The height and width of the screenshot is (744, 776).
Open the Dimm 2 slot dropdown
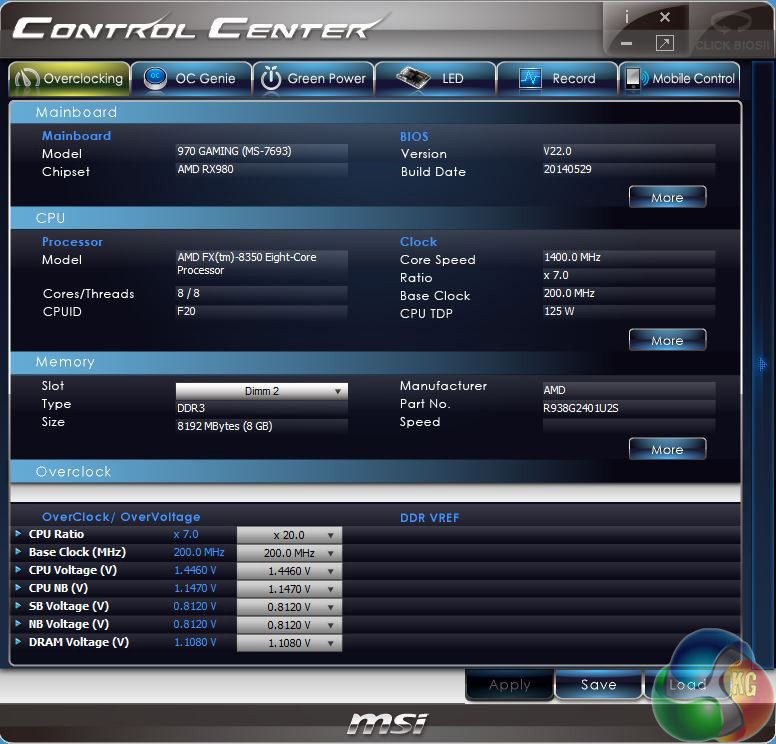tap(262, 391)
